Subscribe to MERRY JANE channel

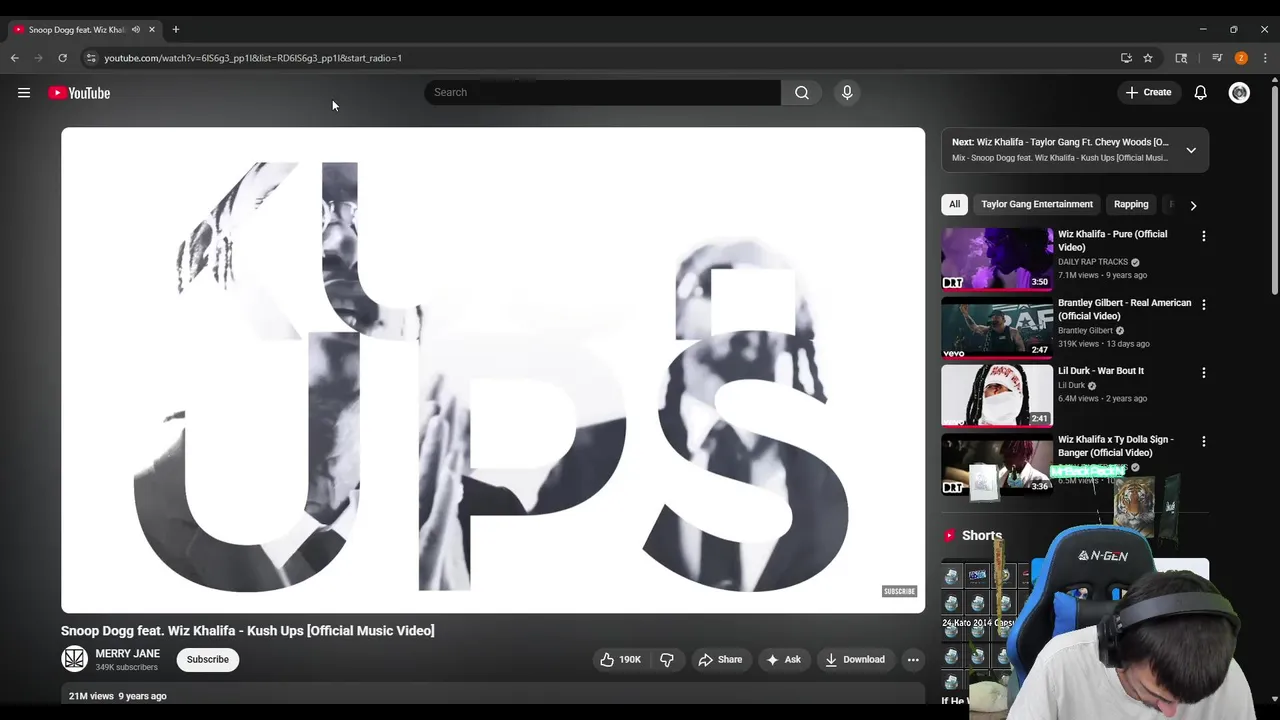point(208,660)
